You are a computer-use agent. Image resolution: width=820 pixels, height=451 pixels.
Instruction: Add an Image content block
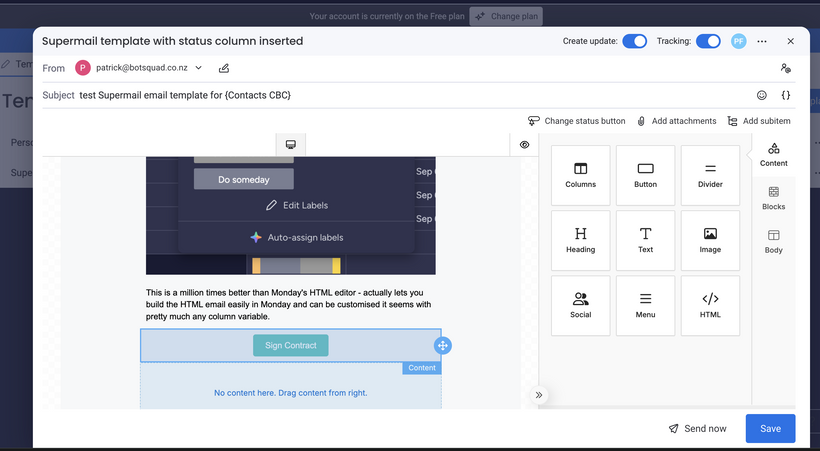point(710,241)
